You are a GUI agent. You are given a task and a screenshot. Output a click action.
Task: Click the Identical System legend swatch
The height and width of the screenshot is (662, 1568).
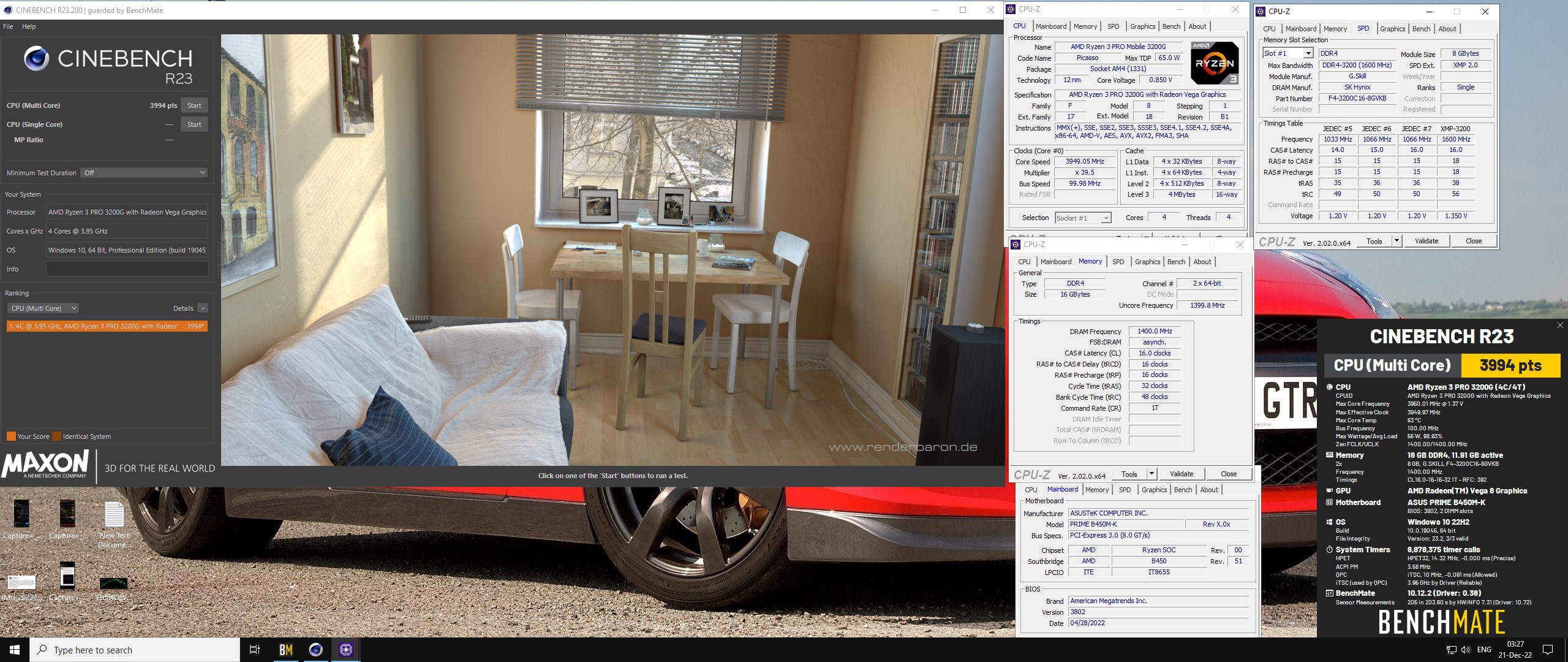tap(56, 436)
